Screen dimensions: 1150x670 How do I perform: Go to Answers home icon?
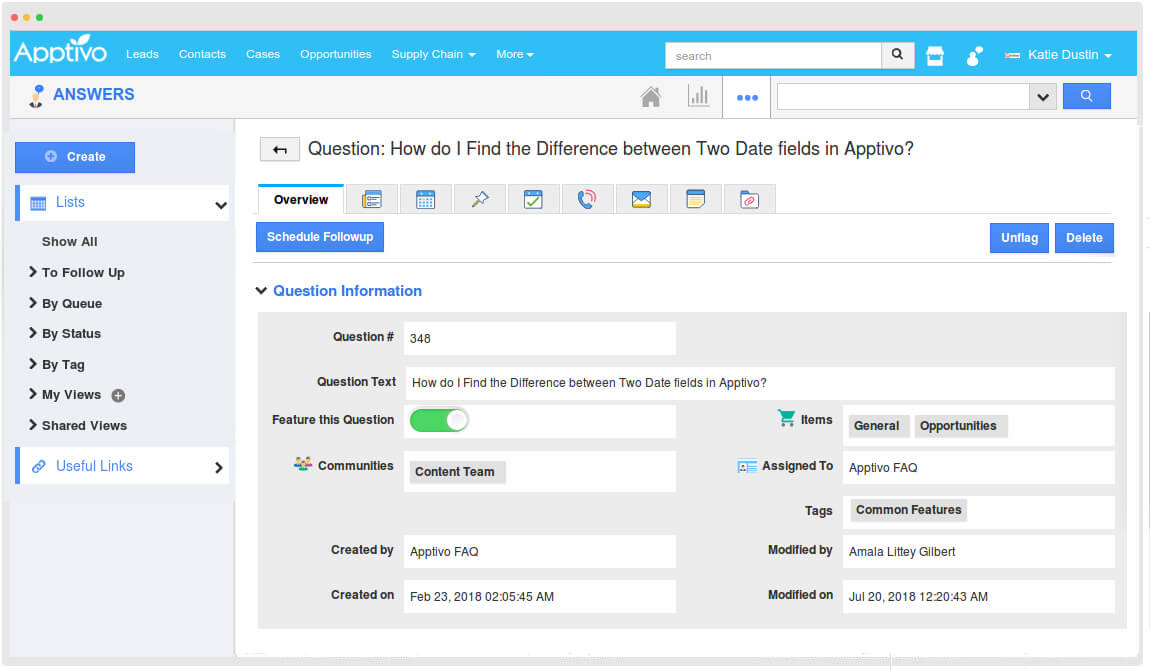(650, 97)
